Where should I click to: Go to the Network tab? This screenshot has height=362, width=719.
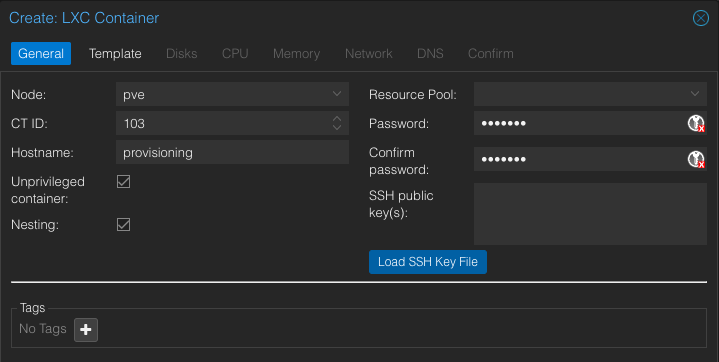pyautogui.click(x=369, y=53)
